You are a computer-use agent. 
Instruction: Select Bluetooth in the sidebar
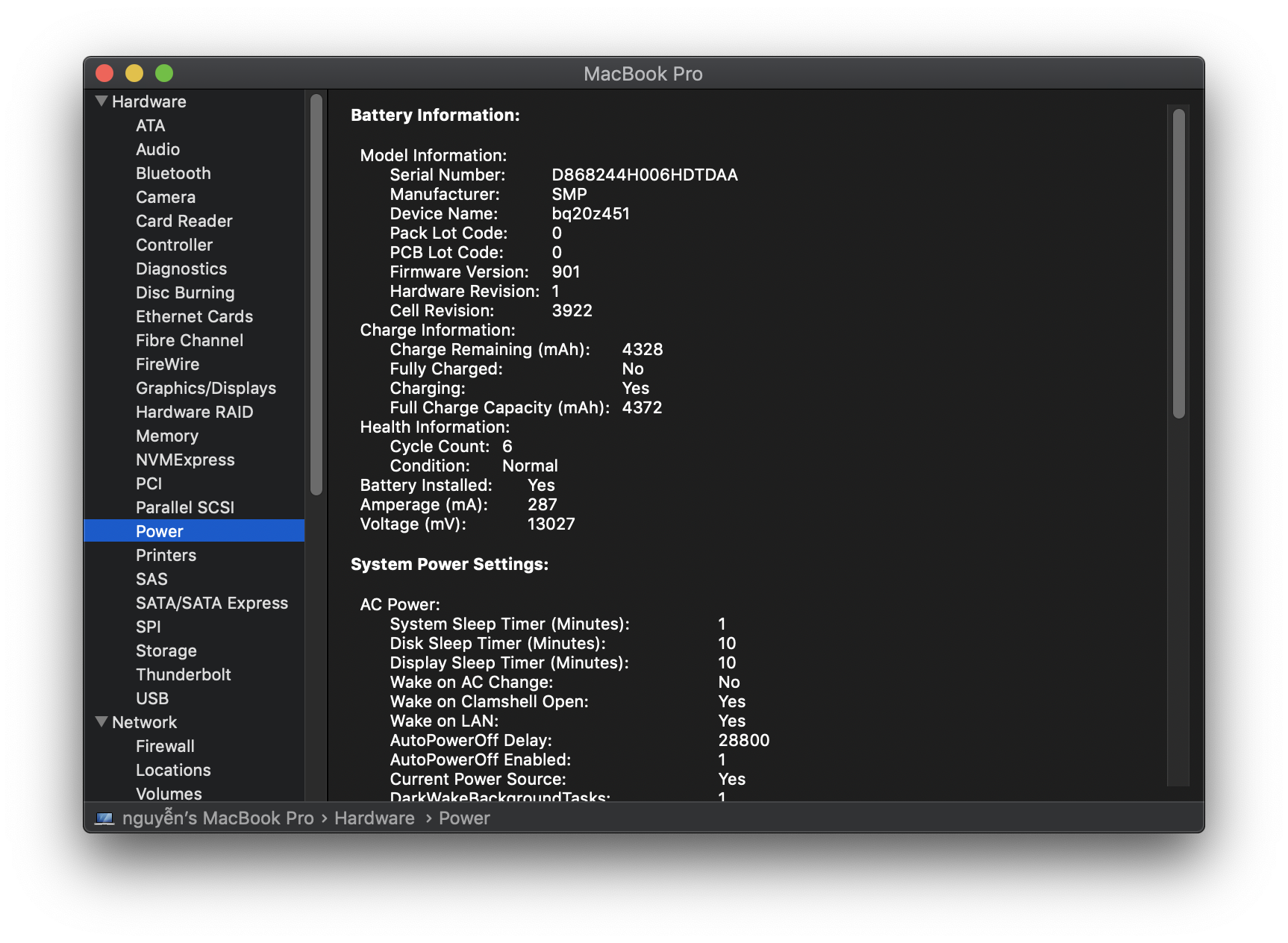point(173,173)
